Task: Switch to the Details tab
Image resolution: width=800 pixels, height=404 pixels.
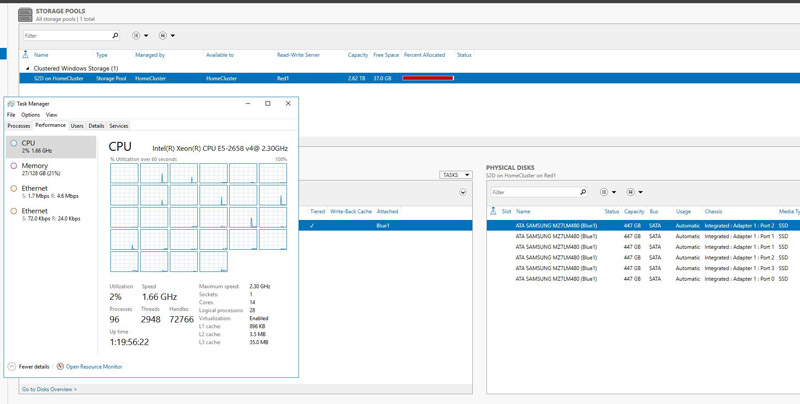Action: pos(96,126)
